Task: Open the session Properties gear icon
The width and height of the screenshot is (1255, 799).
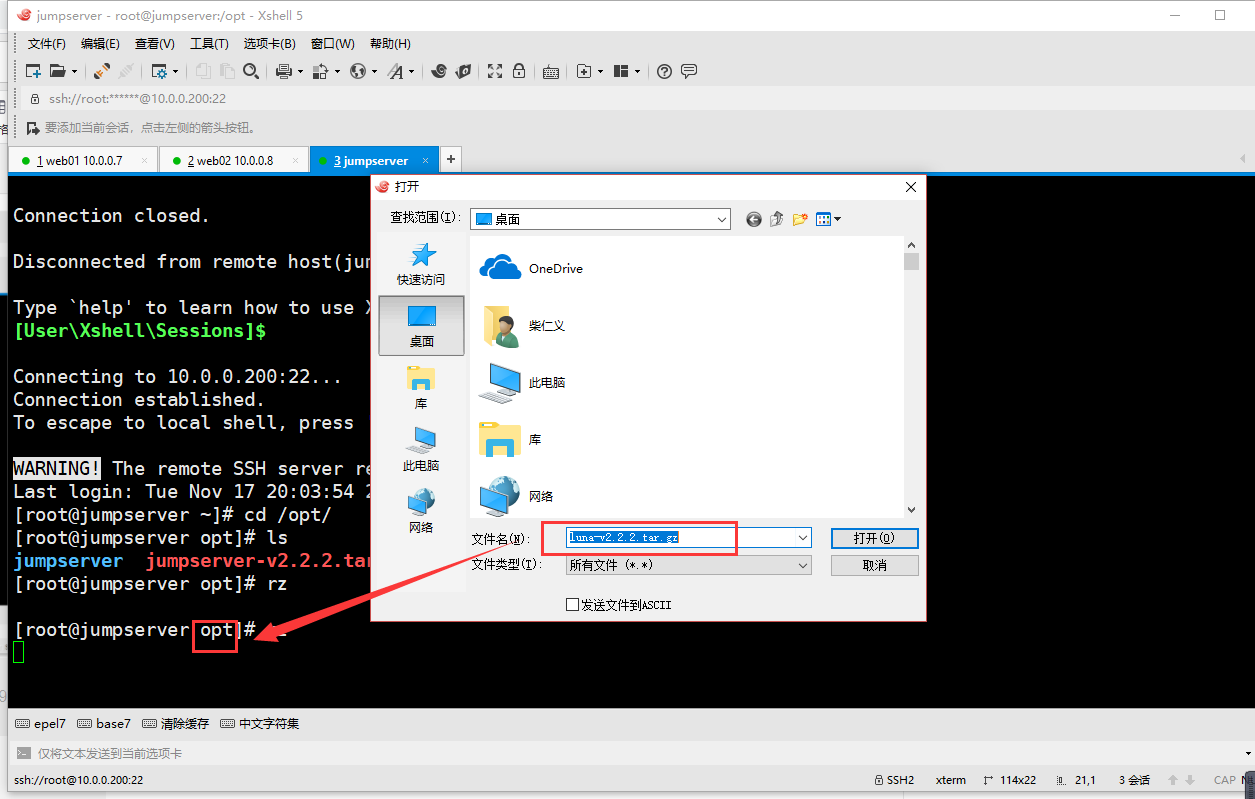Action: pos(158,71)
